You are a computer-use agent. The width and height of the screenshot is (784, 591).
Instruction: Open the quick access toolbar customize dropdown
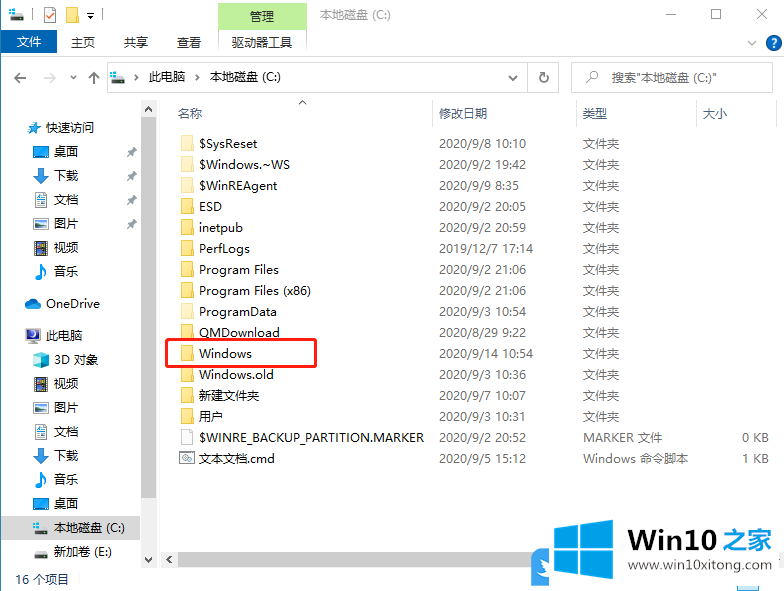[x=90, y=15]
